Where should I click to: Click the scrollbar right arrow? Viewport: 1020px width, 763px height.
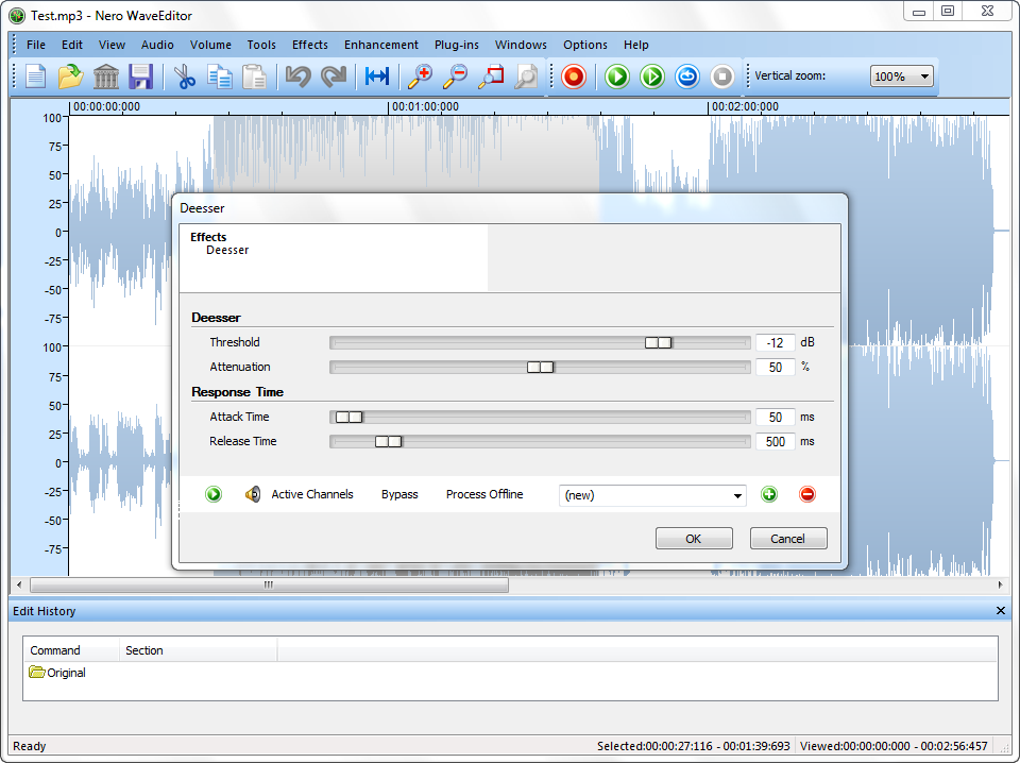click(x=1000, y=585)
